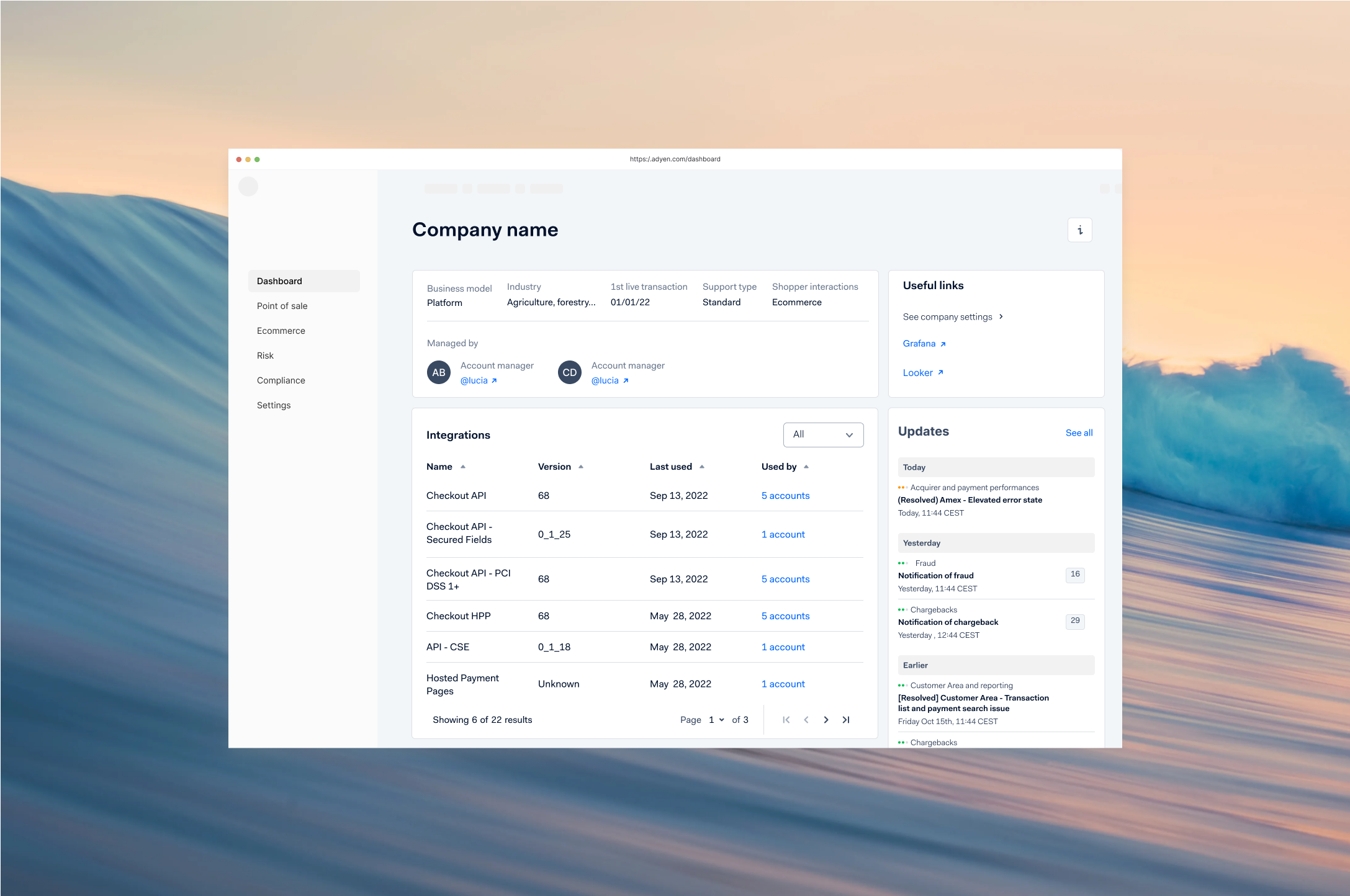Click See all in Updates panel

pyautogui.click(x=1079, y=432)
